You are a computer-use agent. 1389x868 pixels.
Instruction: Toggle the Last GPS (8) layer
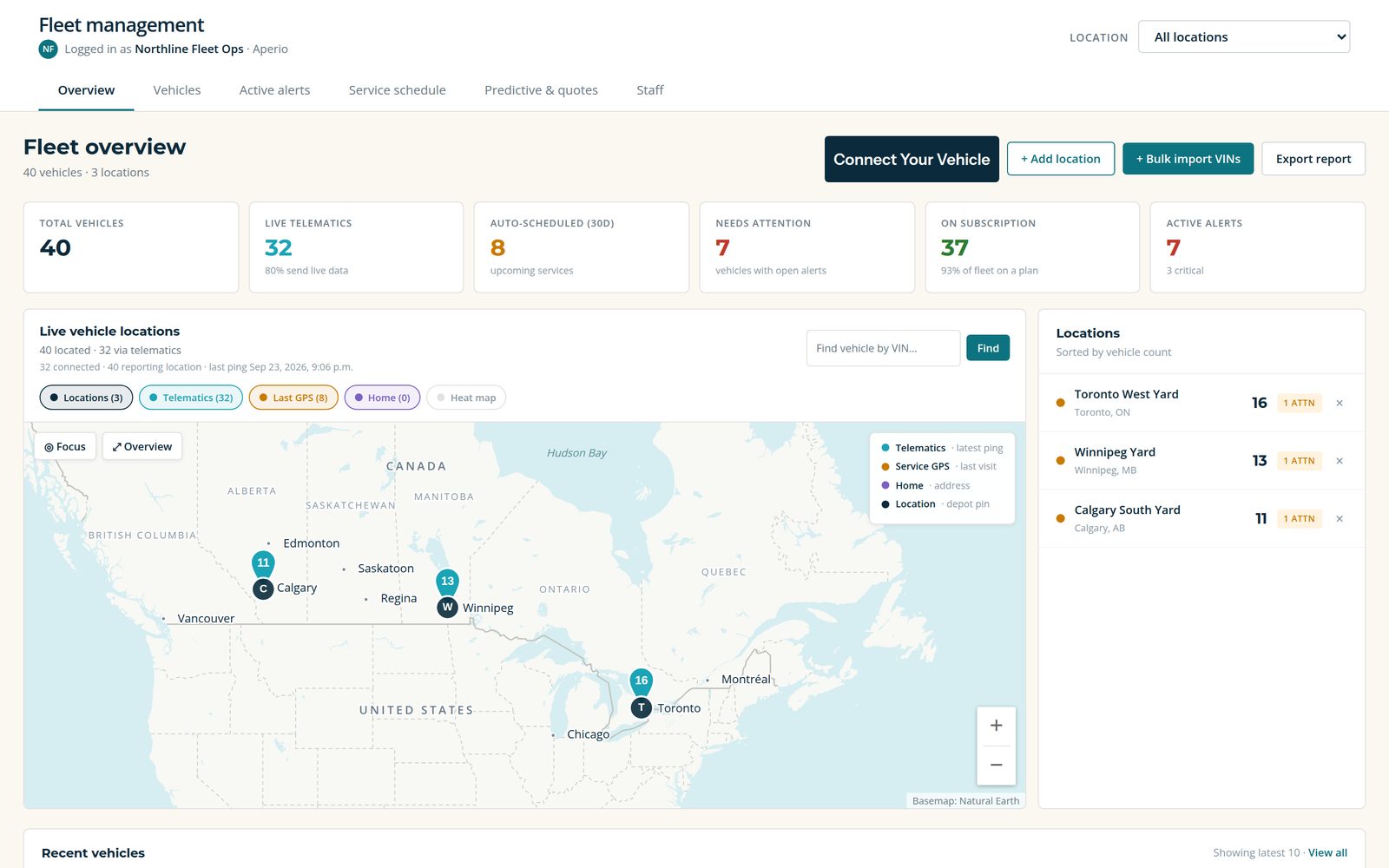tap(293, 398)
